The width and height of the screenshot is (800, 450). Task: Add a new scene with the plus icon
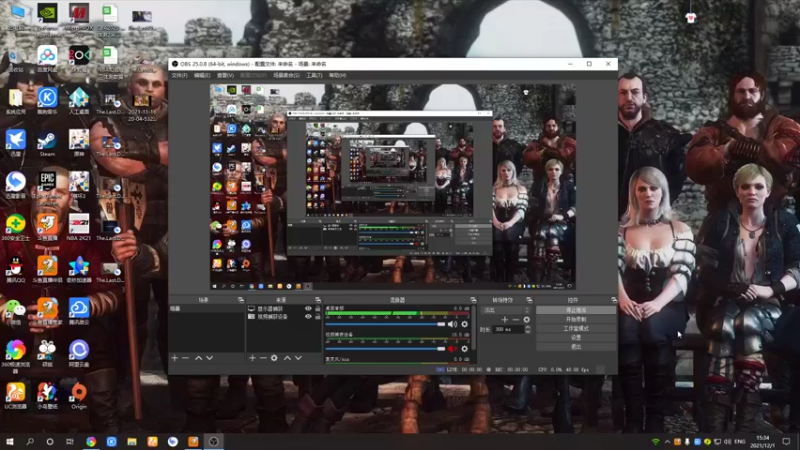point(174,358)
